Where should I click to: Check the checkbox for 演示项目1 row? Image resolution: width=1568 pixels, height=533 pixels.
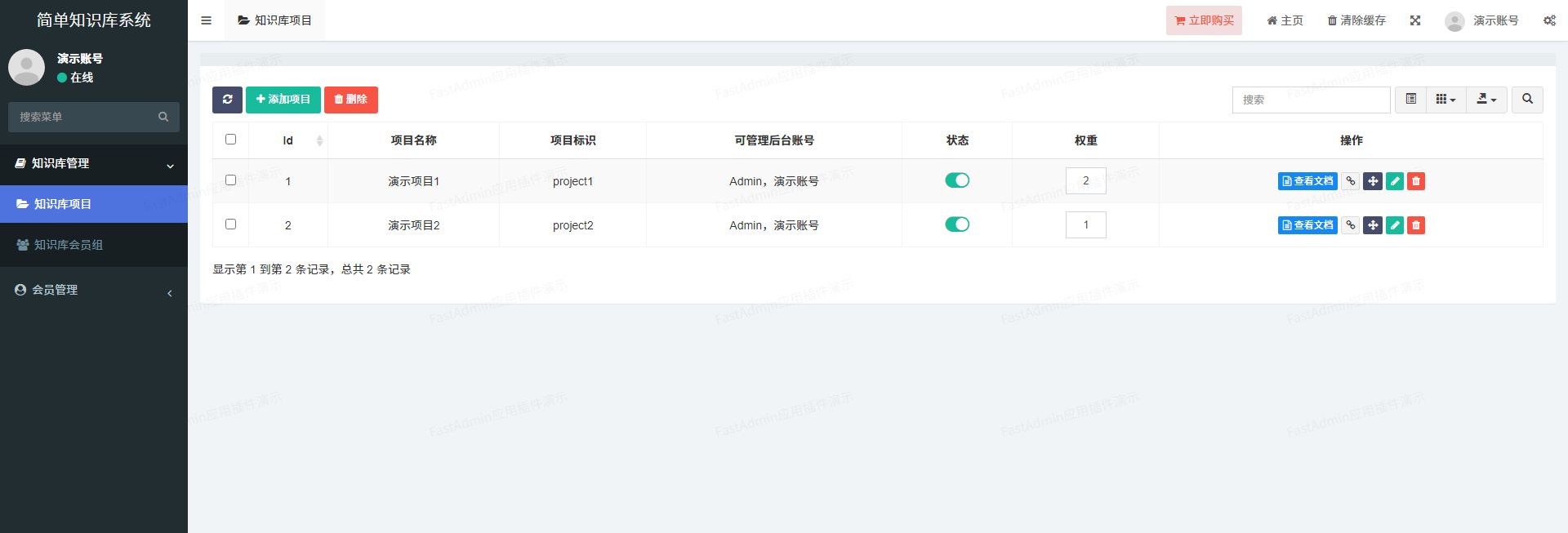[x=230, y=180]
